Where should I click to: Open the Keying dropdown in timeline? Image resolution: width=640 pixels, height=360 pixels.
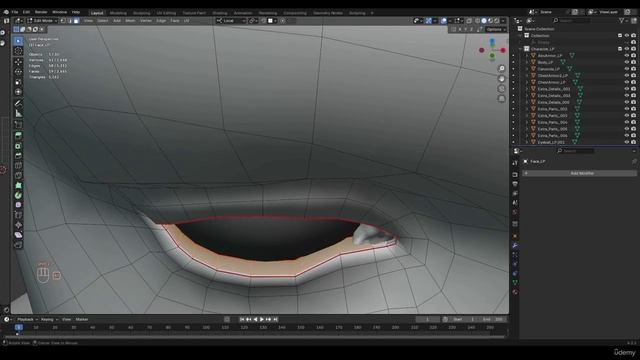49,320
